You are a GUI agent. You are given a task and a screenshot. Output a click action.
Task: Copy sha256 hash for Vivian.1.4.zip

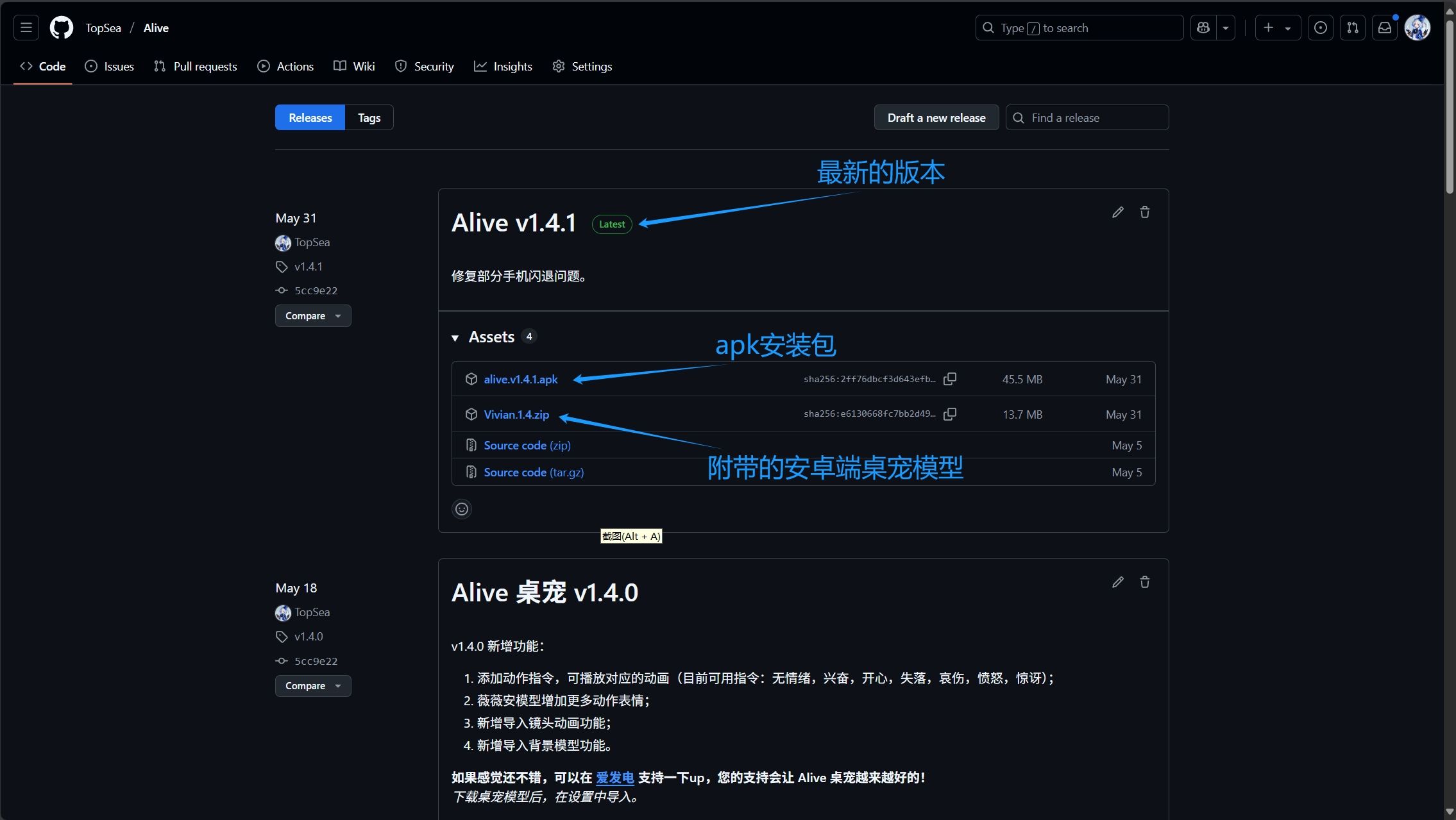point(950,414)
